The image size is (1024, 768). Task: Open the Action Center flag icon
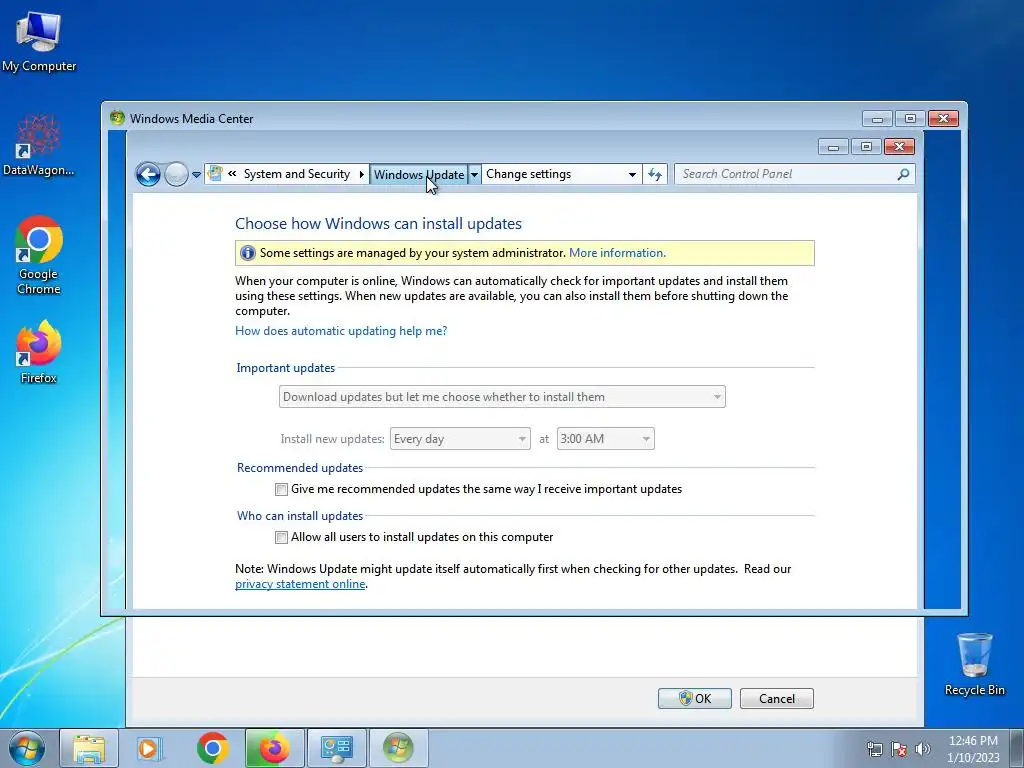(899, 749)
